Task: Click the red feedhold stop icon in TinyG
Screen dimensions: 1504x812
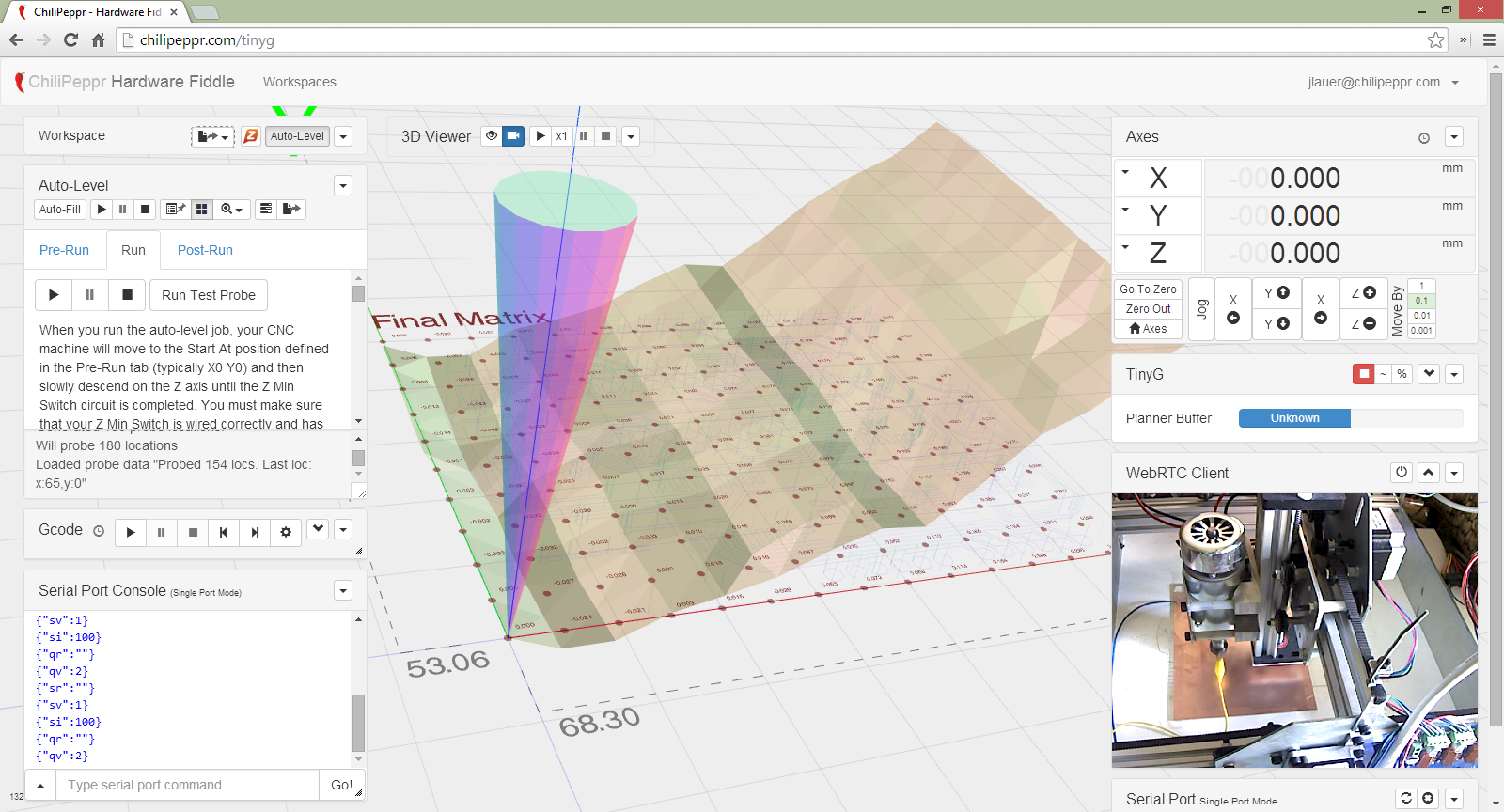Action: point(1363,374)
